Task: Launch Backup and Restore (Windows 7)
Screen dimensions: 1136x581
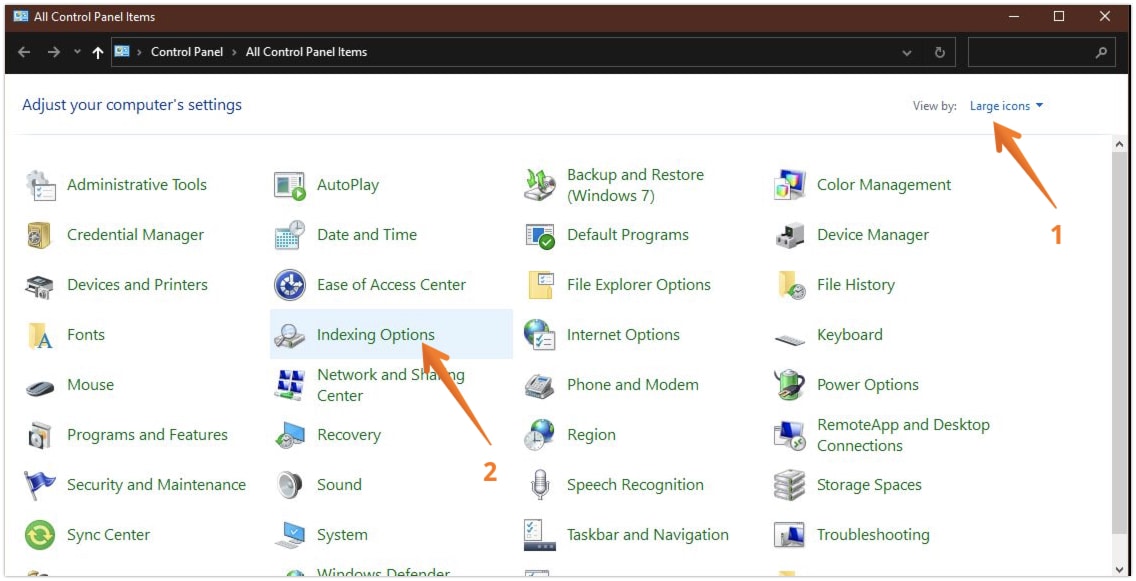Action: tap(634, 185)
